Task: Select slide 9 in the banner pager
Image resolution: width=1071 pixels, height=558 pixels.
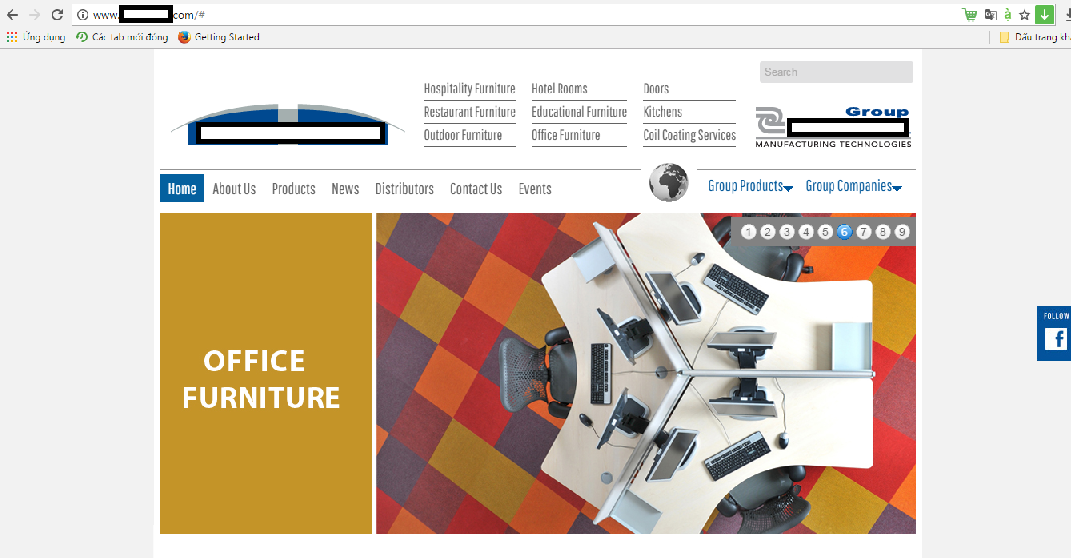Action: click(902, 232)
